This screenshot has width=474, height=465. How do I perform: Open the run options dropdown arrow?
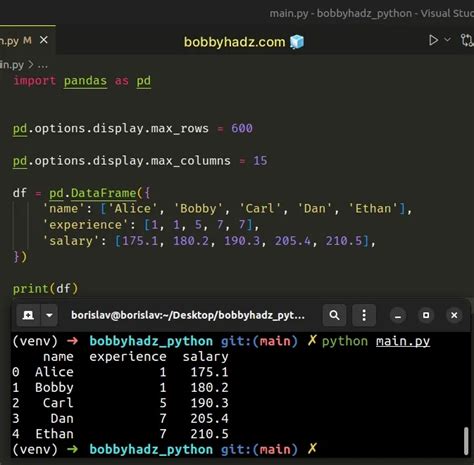[447, 40]
